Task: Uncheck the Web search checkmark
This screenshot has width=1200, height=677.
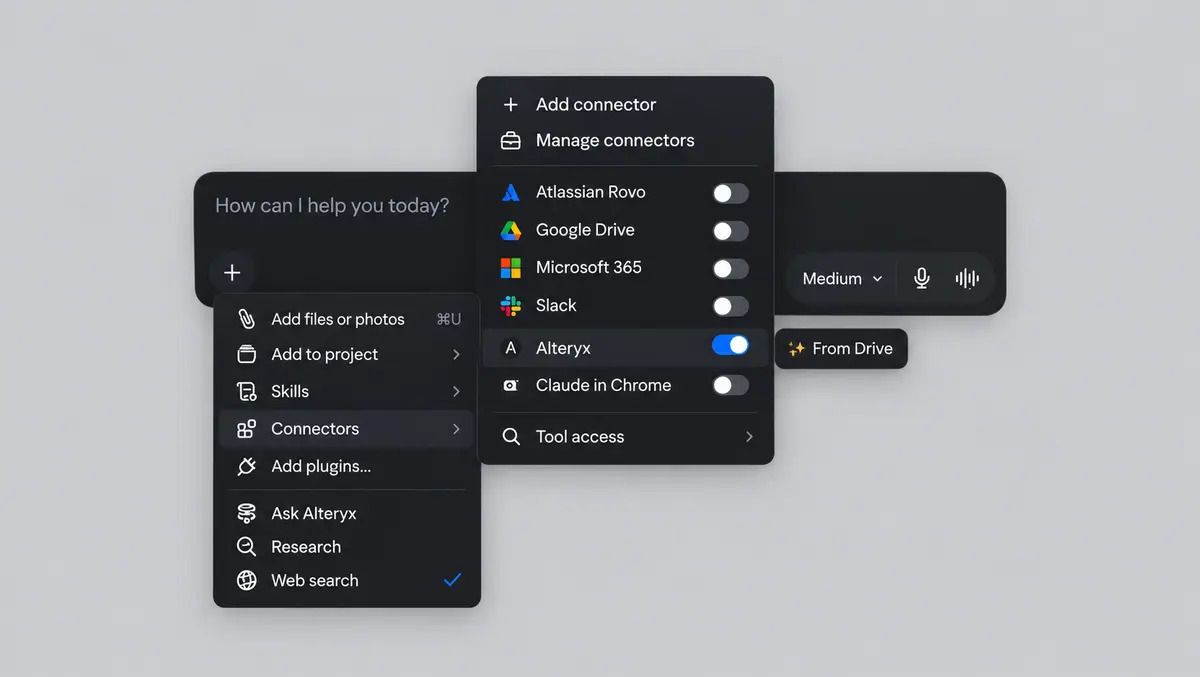Action: [452, 580]
